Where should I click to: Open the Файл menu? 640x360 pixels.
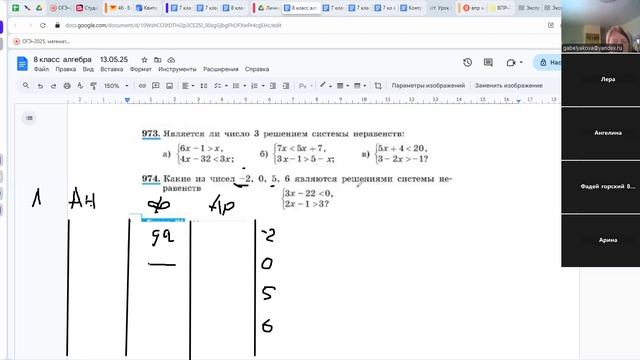pos(41,69)
